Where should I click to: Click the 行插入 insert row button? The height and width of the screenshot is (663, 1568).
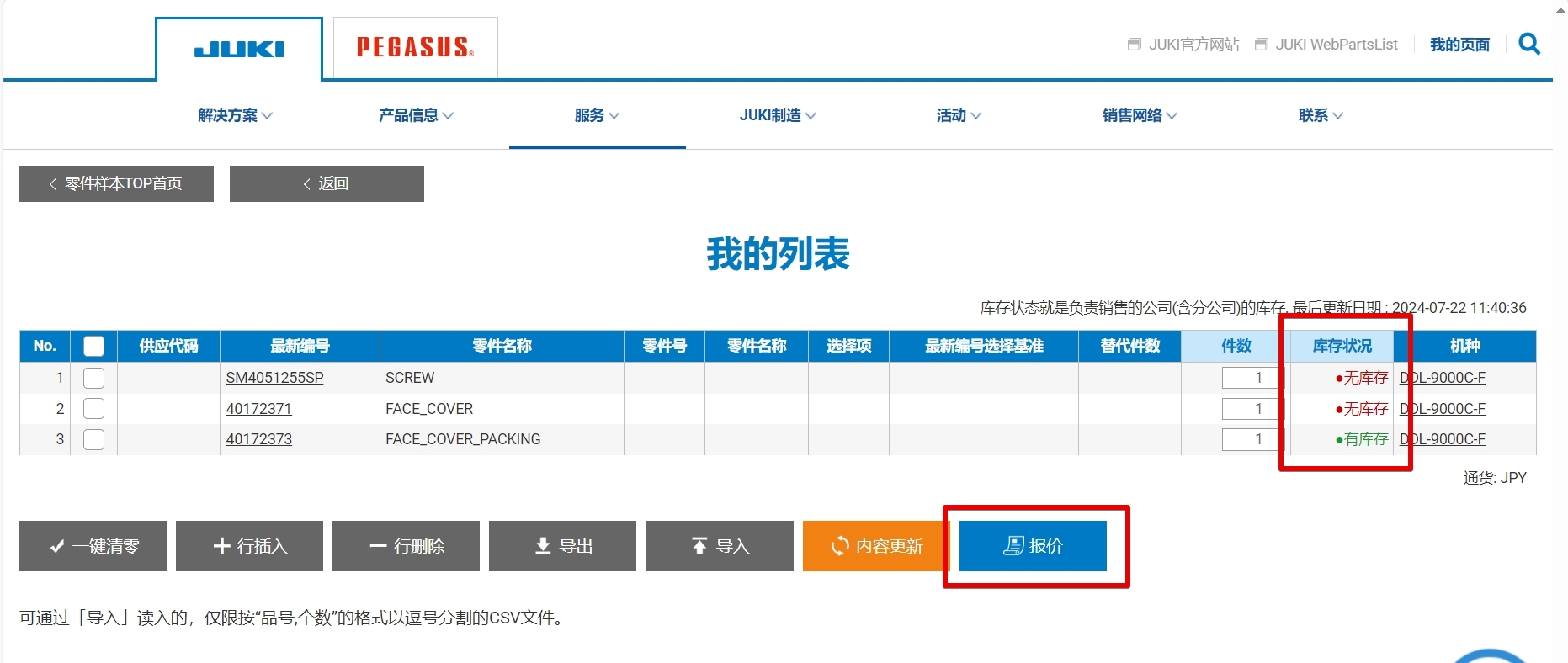pos(249,546)
